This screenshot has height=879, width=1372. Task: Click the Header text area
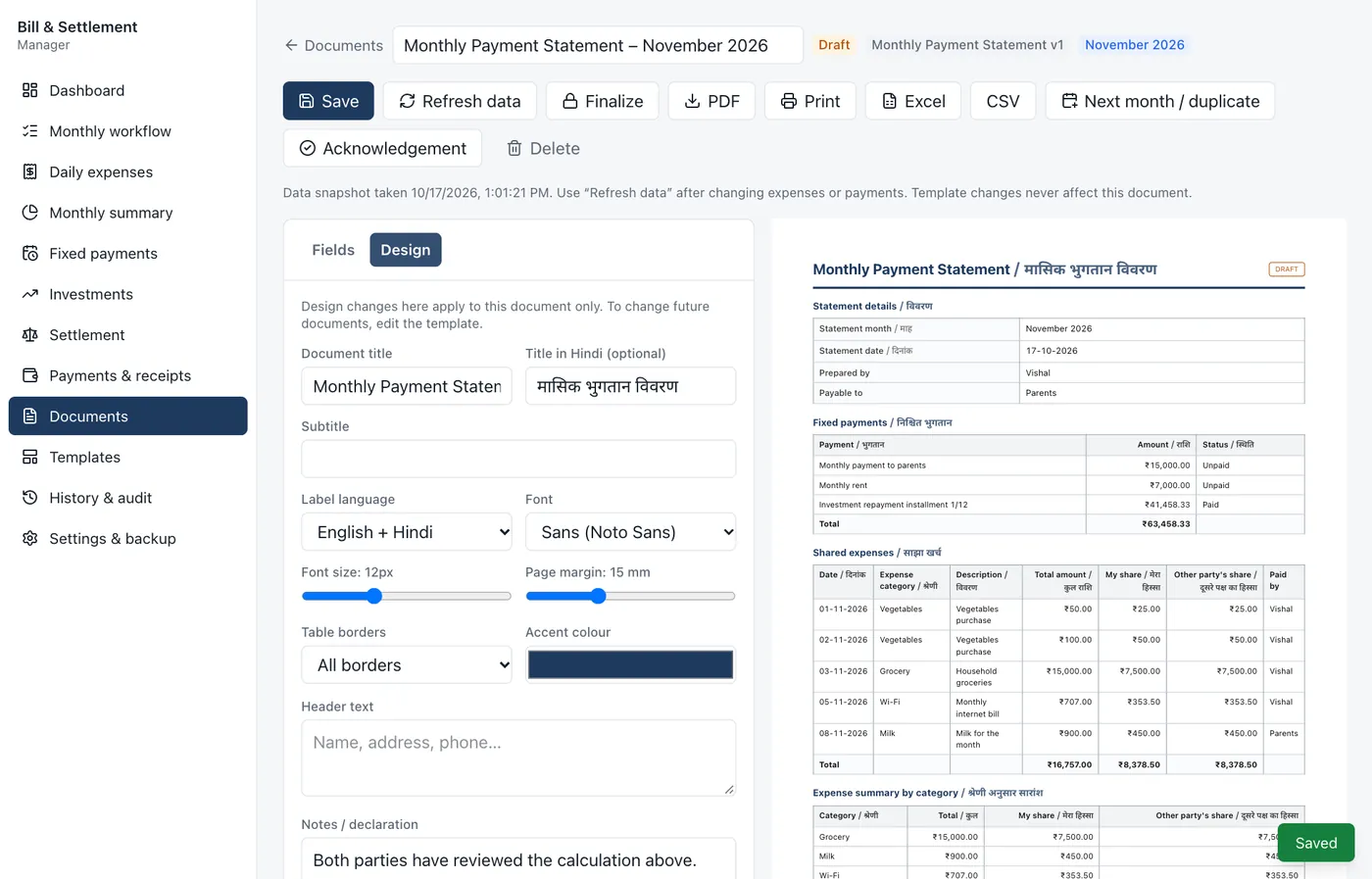click(518, 757)
